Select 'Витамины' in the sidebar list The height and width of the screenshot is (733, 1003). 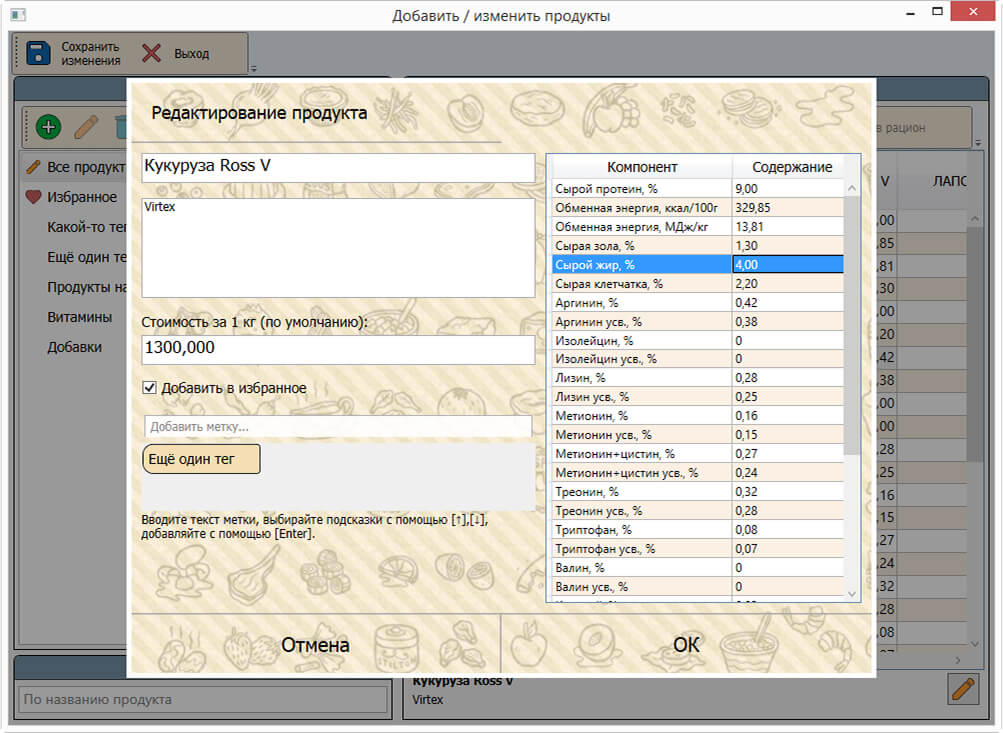(x=79, y=317)
